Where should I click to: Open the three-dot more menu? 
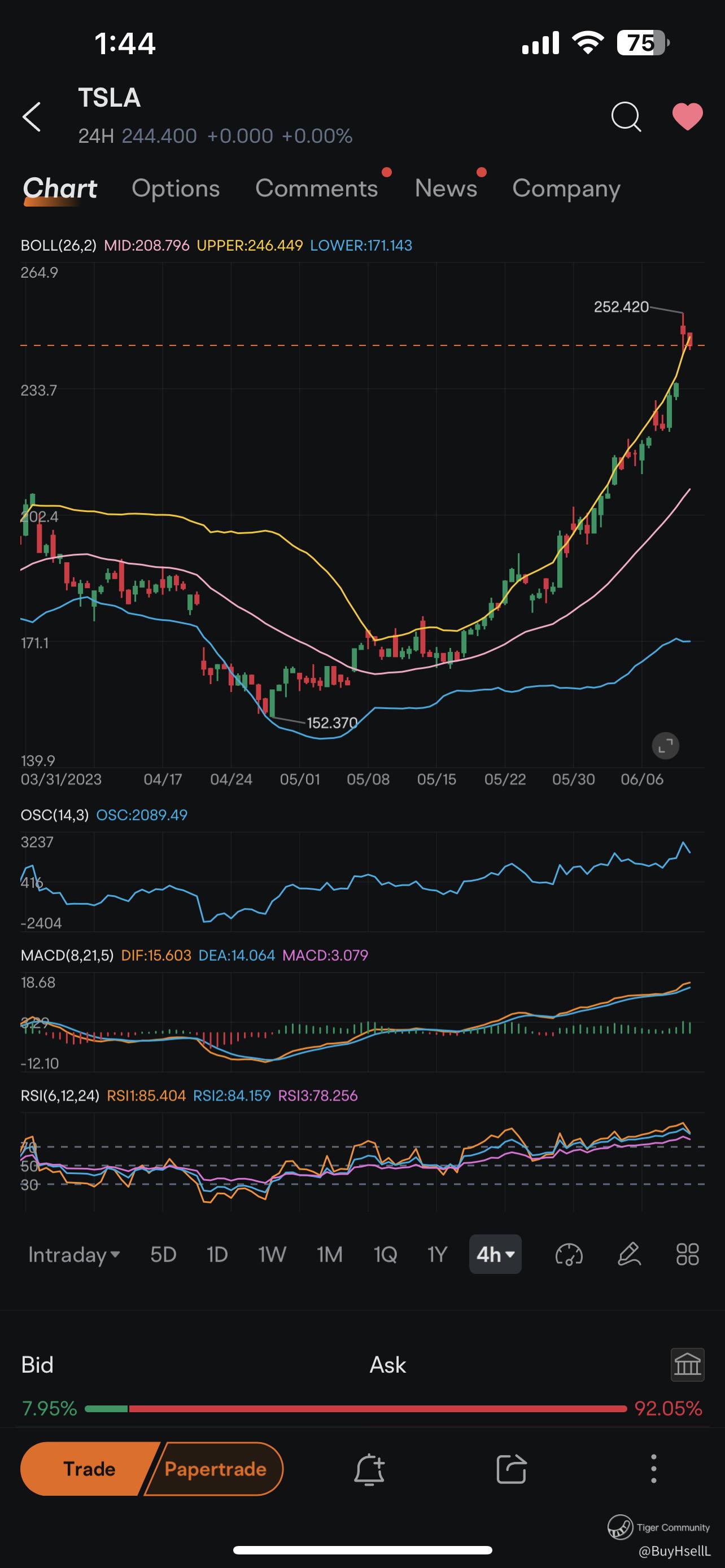(654, 1469)
